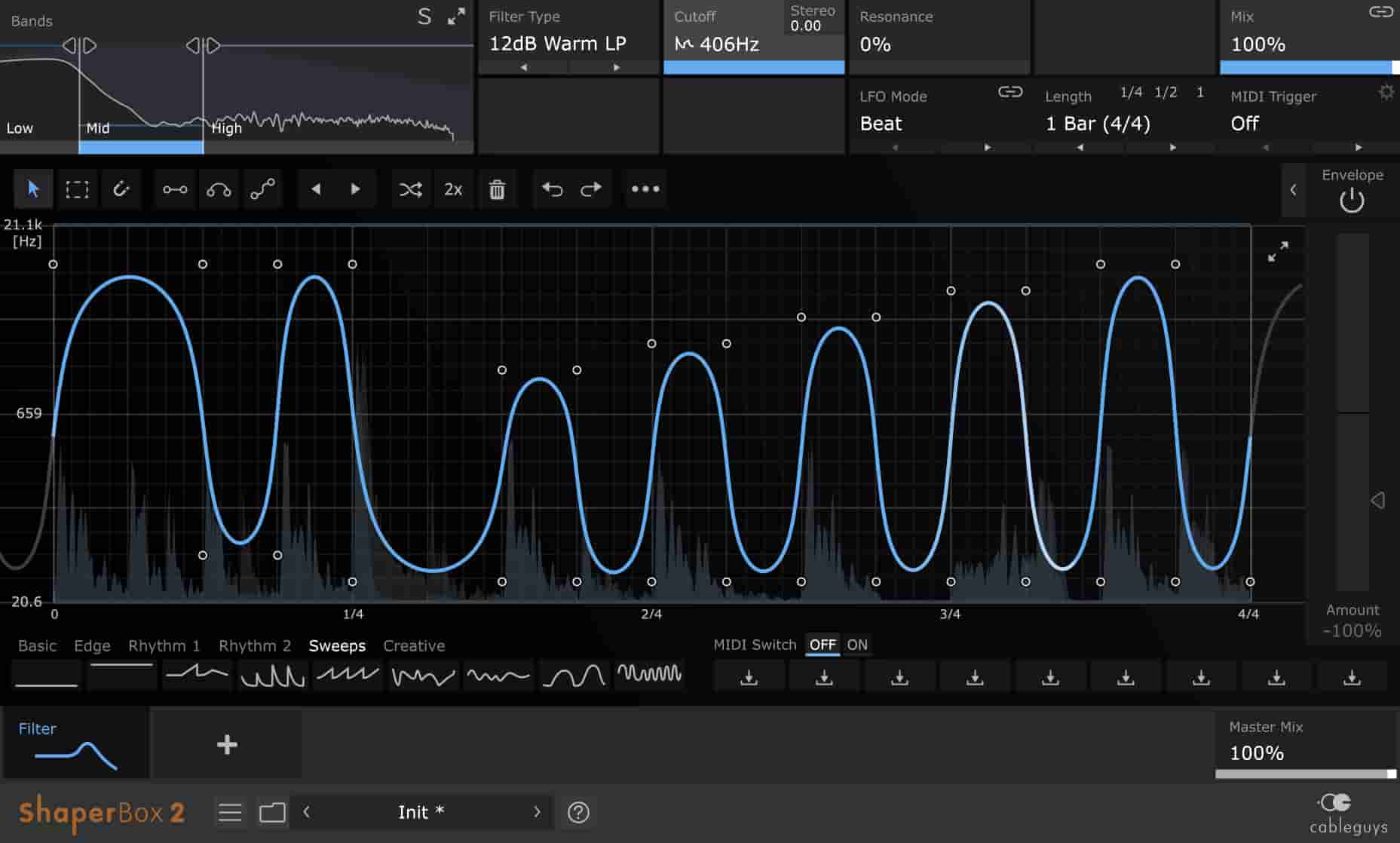
Task: Open the preset browser folder icon
Action: coord(272,812)
